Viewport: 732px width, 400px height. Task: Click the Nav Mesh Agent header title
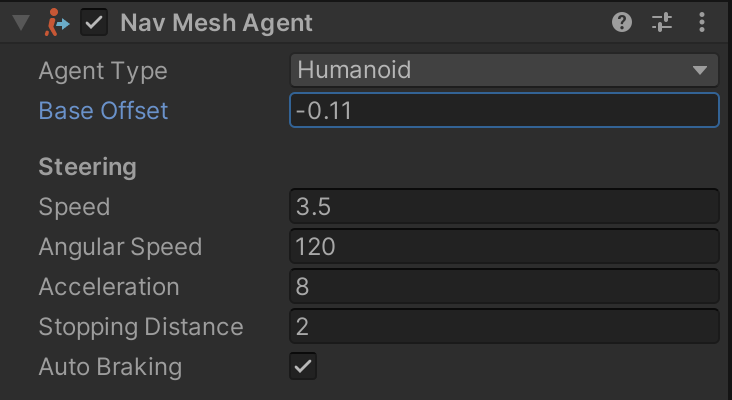point(216,23)
